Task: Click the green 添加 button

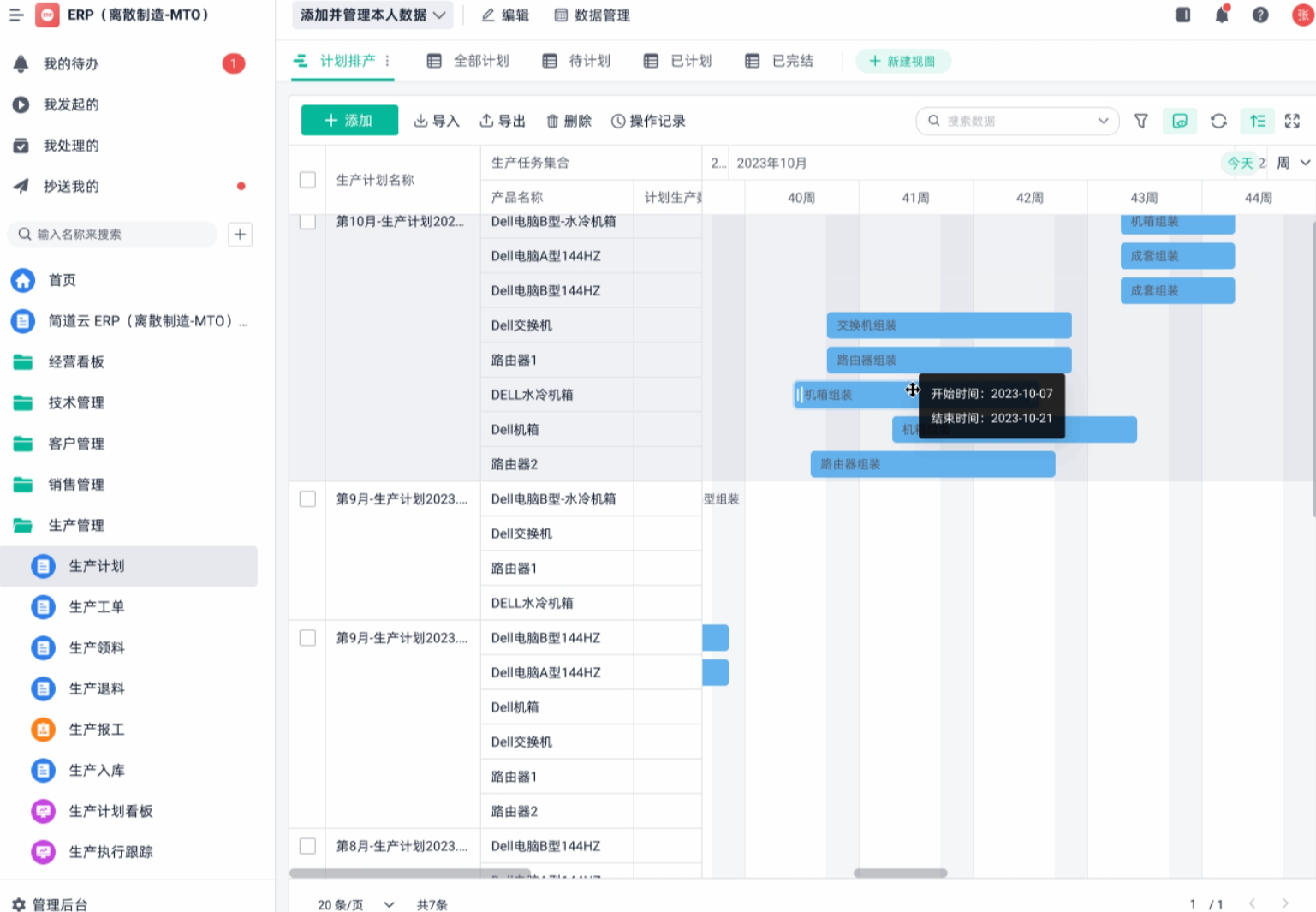Action: (349, 121)
